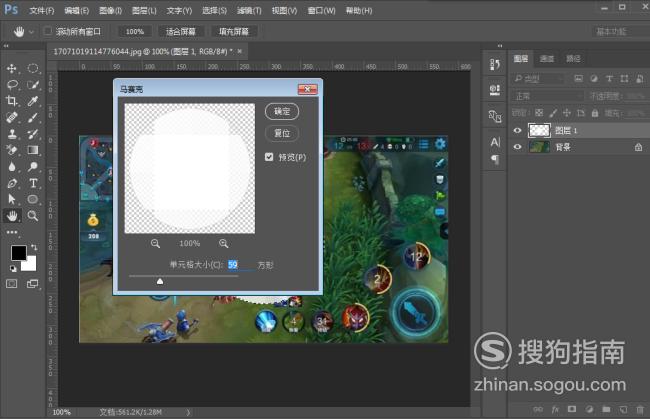This screenshot has height=419, width=650.
Task: Select the Lasso tool
Action: (x=12, y=85)
